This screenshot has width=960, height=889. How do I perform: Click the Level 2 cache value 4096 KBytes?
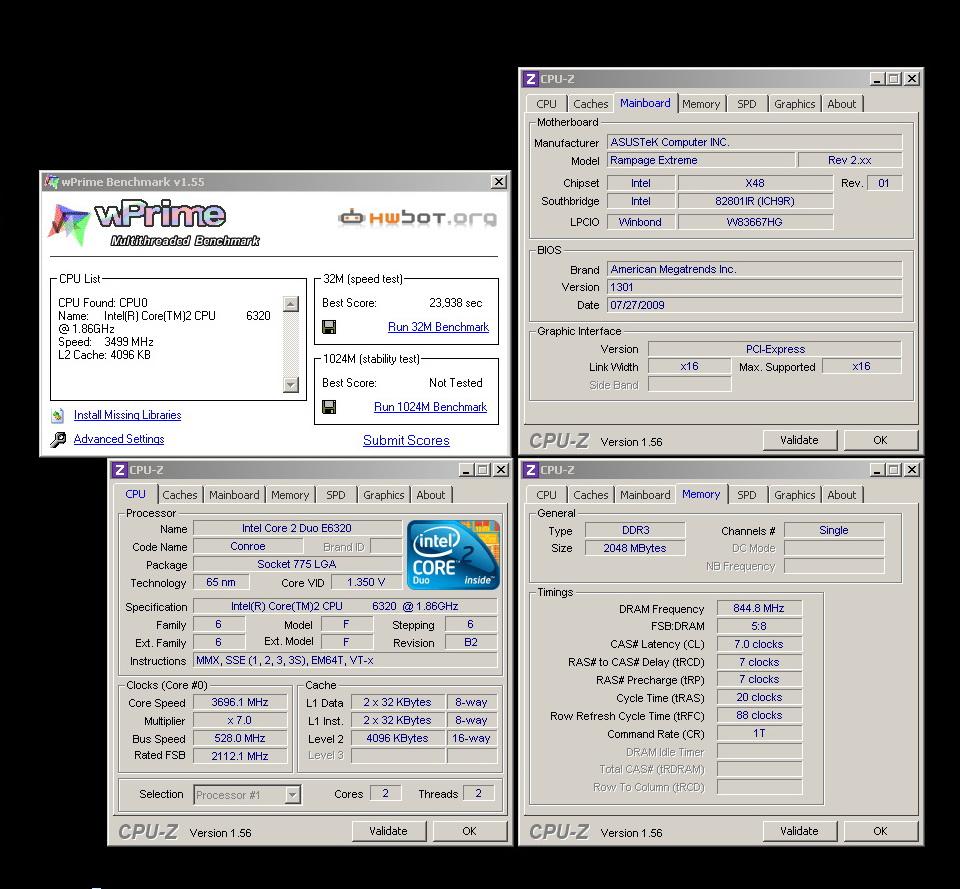[397, 738]
